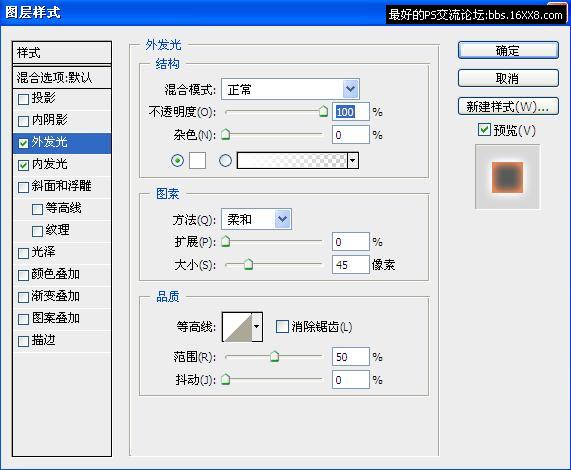Click the 新建样式 new style button

tap(508, 106)
